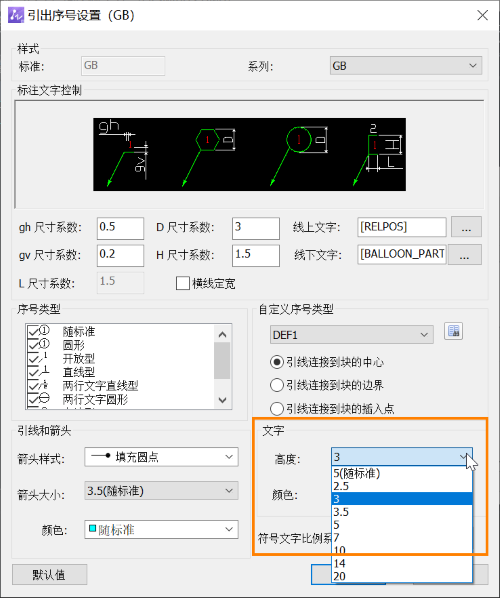Image resolution: width=500 pixels, height=598 pixels.
Task: Click the 线下文字 [BALLOON_PART field
Action: pyautogui.click(x=402, y=254)
